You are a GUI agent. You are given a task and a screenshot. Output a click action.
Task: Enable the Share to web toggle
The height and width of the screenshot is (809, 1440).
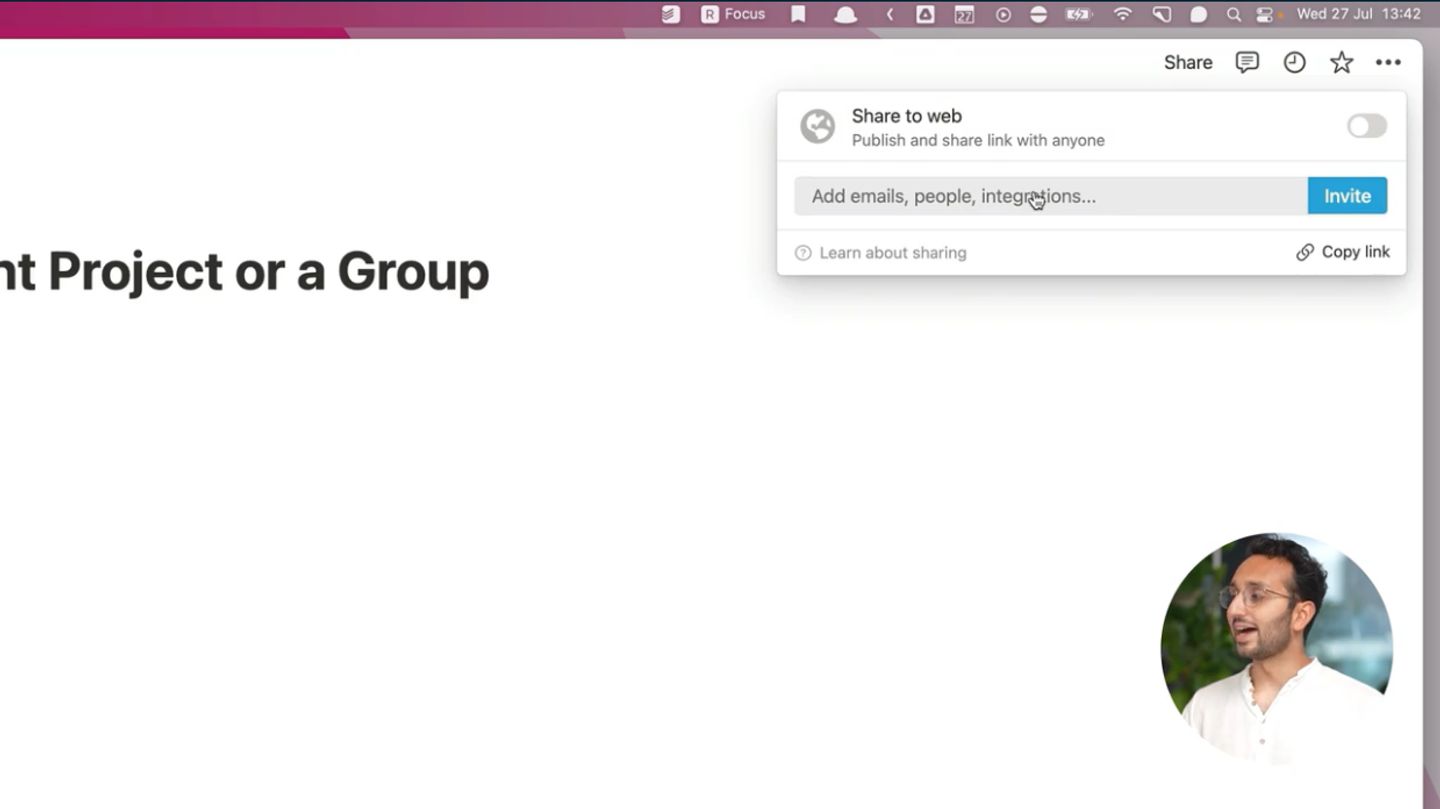1366,126
